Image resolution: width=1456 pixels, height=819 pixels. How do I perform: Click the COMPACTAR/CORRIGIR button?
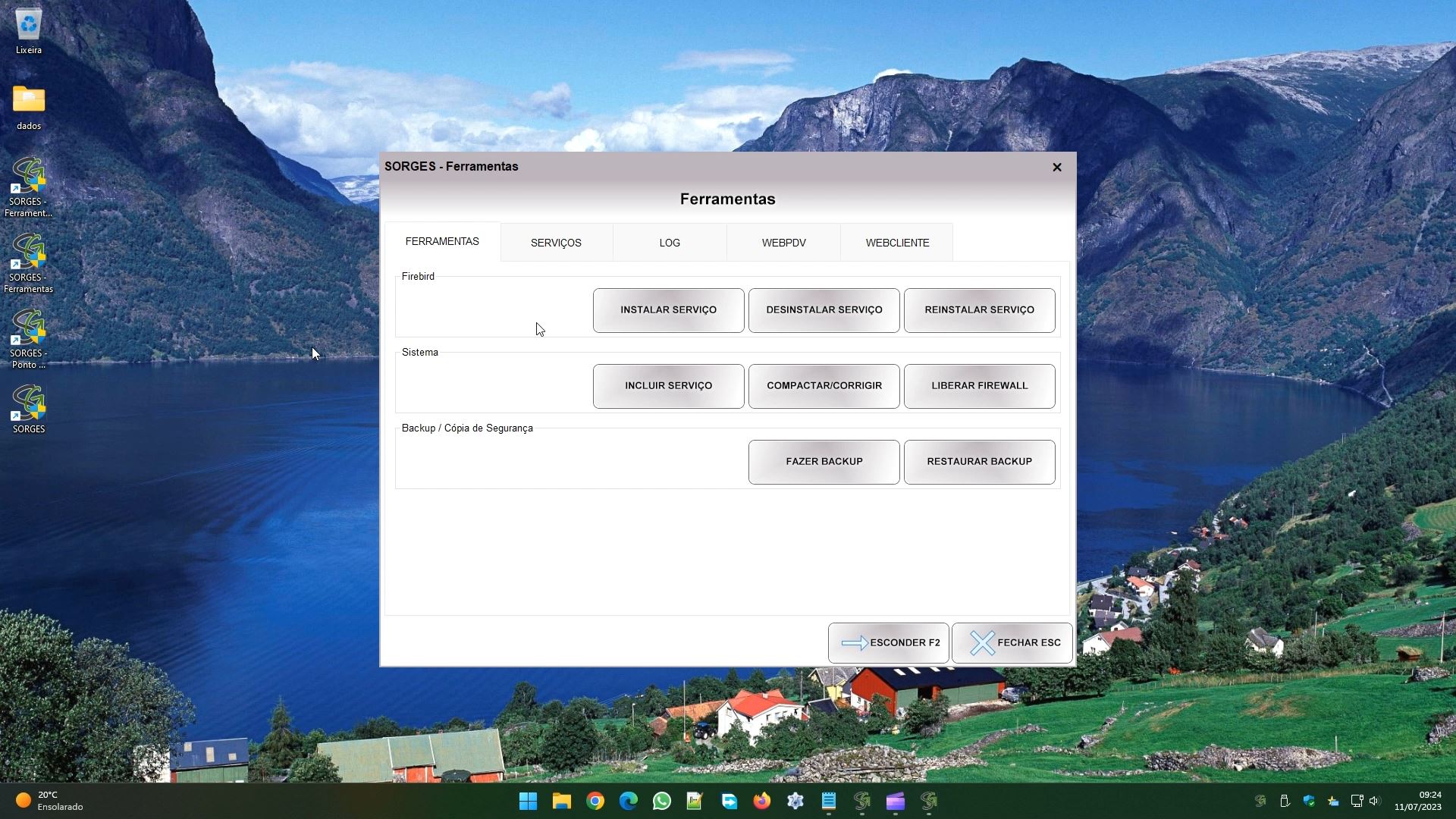coord(824,385)
